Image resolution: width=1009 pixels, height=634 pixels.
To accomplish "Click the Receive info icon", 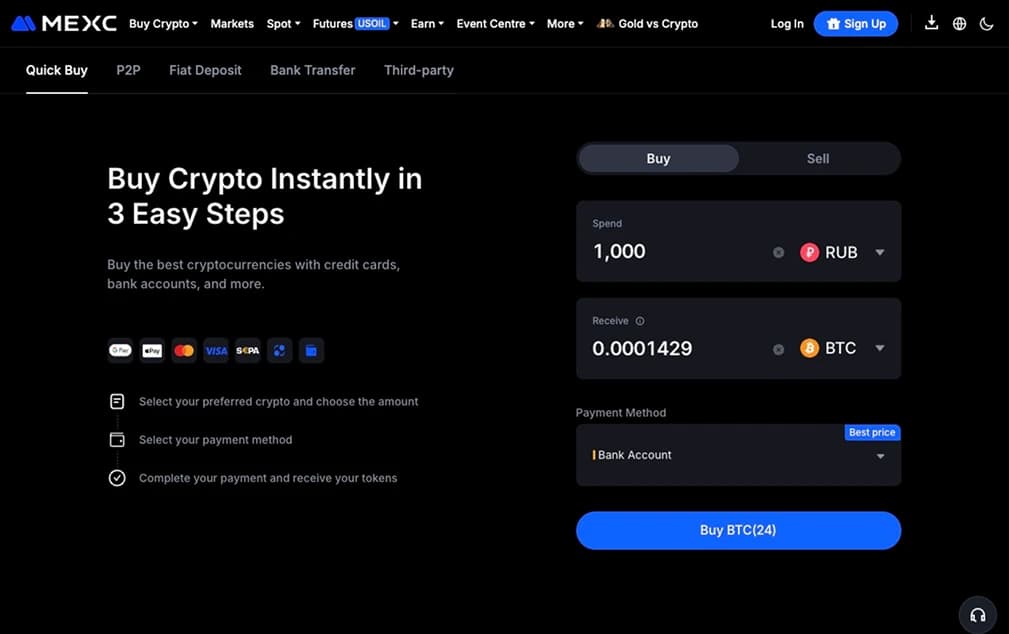I will point(640,321).
